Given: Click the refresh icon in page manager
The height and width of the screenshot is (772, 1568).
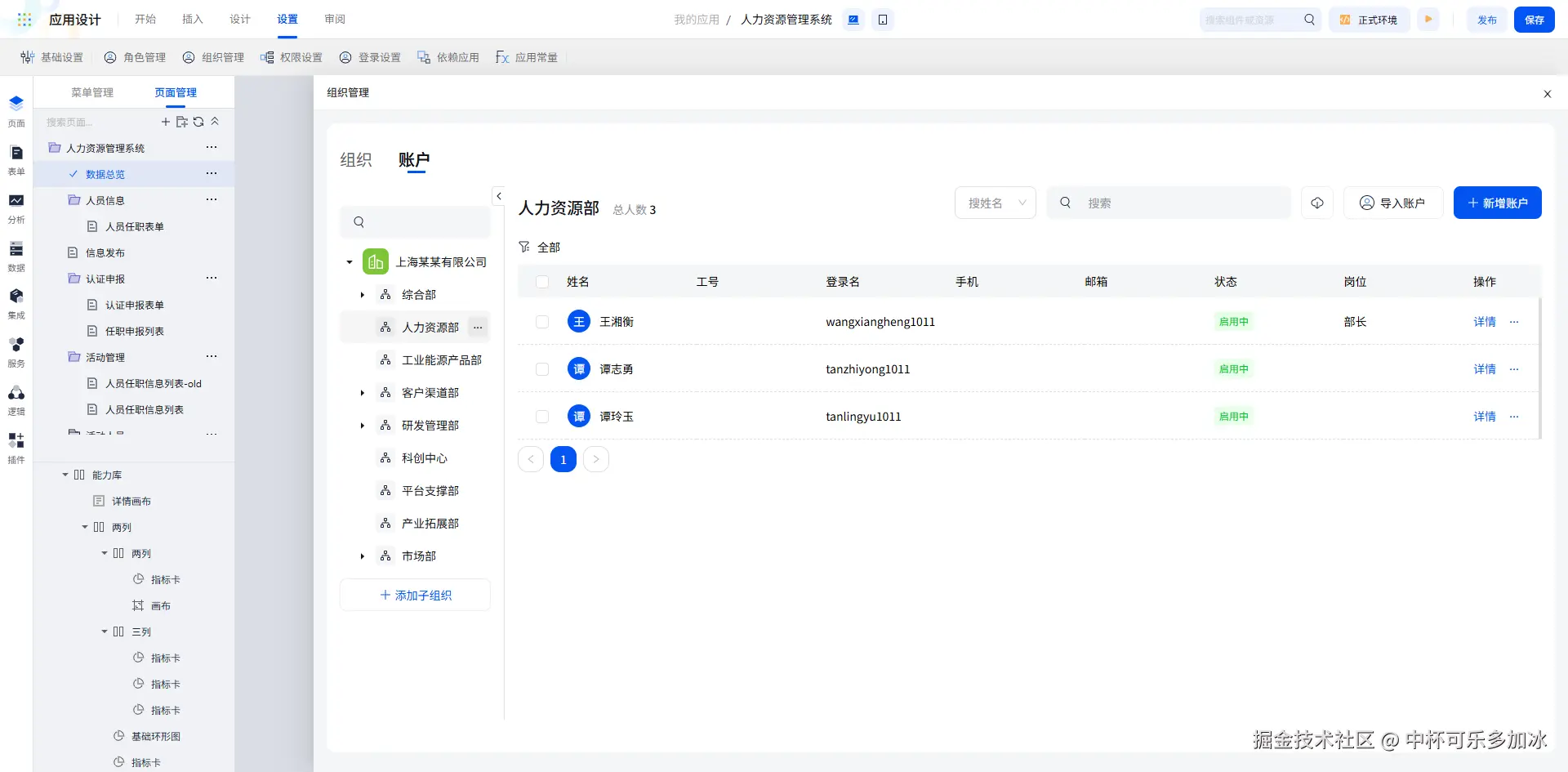Looking at the screenshot, I should pos(198,122).
